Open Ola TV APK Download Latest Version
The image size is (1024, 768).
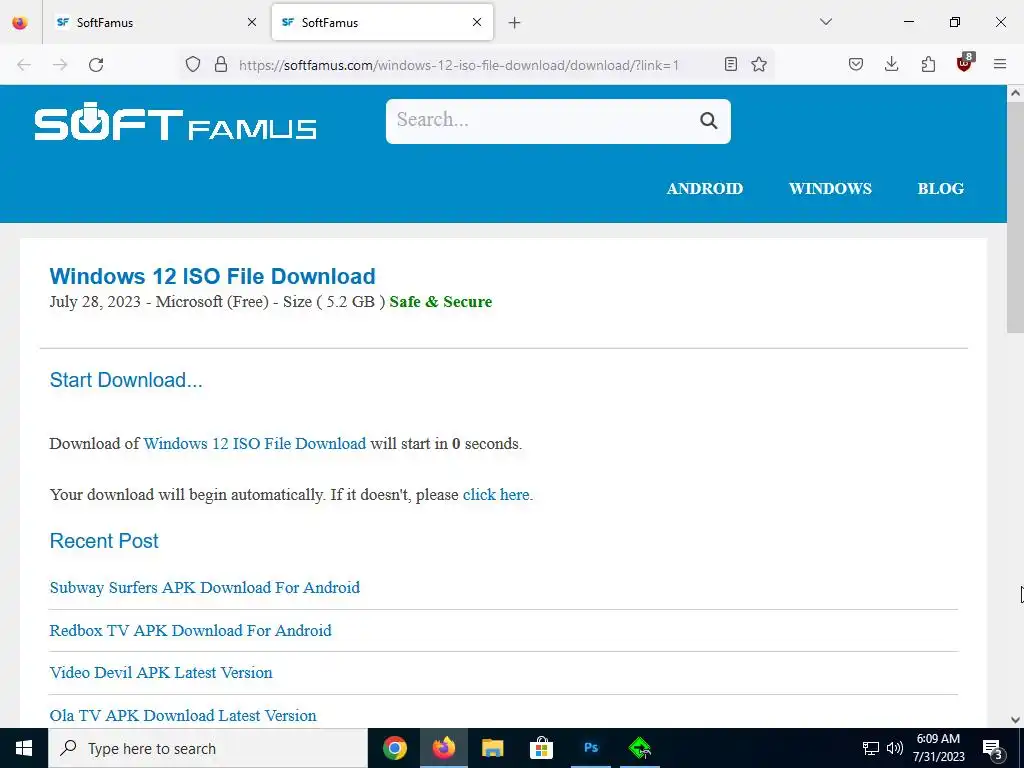pos(183,716)
